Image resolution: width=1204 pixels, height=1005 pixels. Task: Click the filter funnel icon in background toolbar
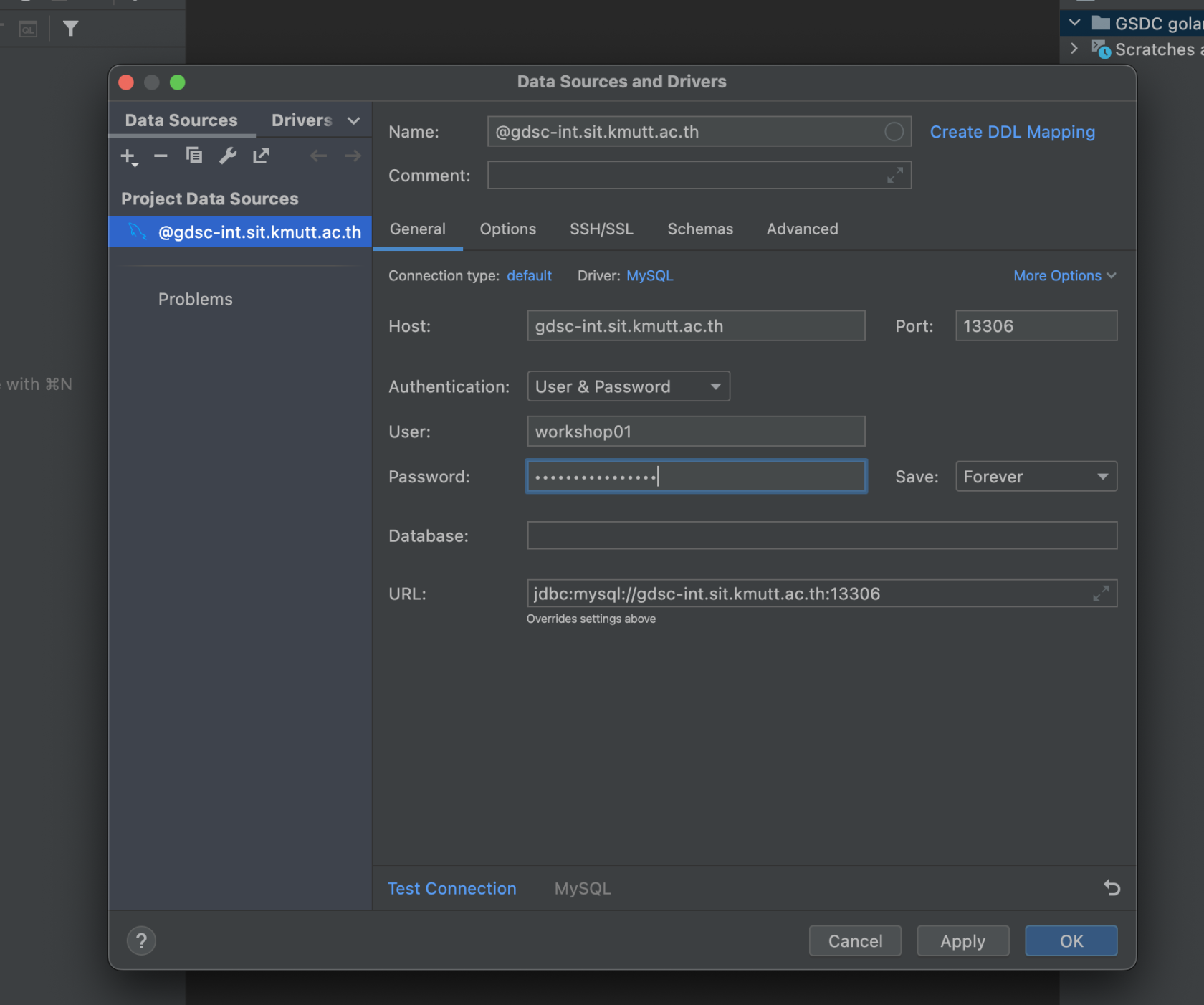click(x=70, y=29)
